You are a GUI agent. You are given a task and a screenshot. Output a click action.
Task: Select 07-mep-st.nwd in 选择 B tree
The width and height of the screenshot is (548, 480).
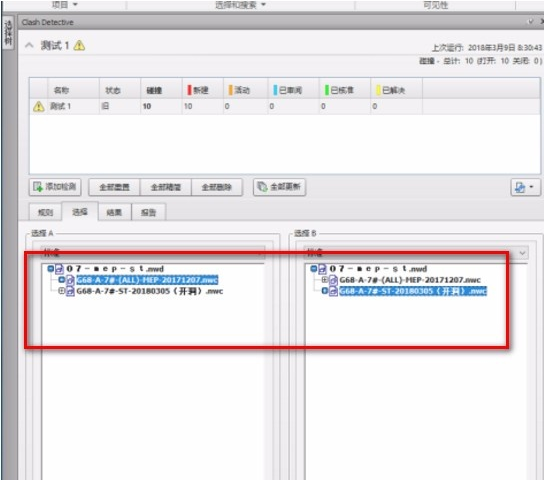(x=378, y=269)
